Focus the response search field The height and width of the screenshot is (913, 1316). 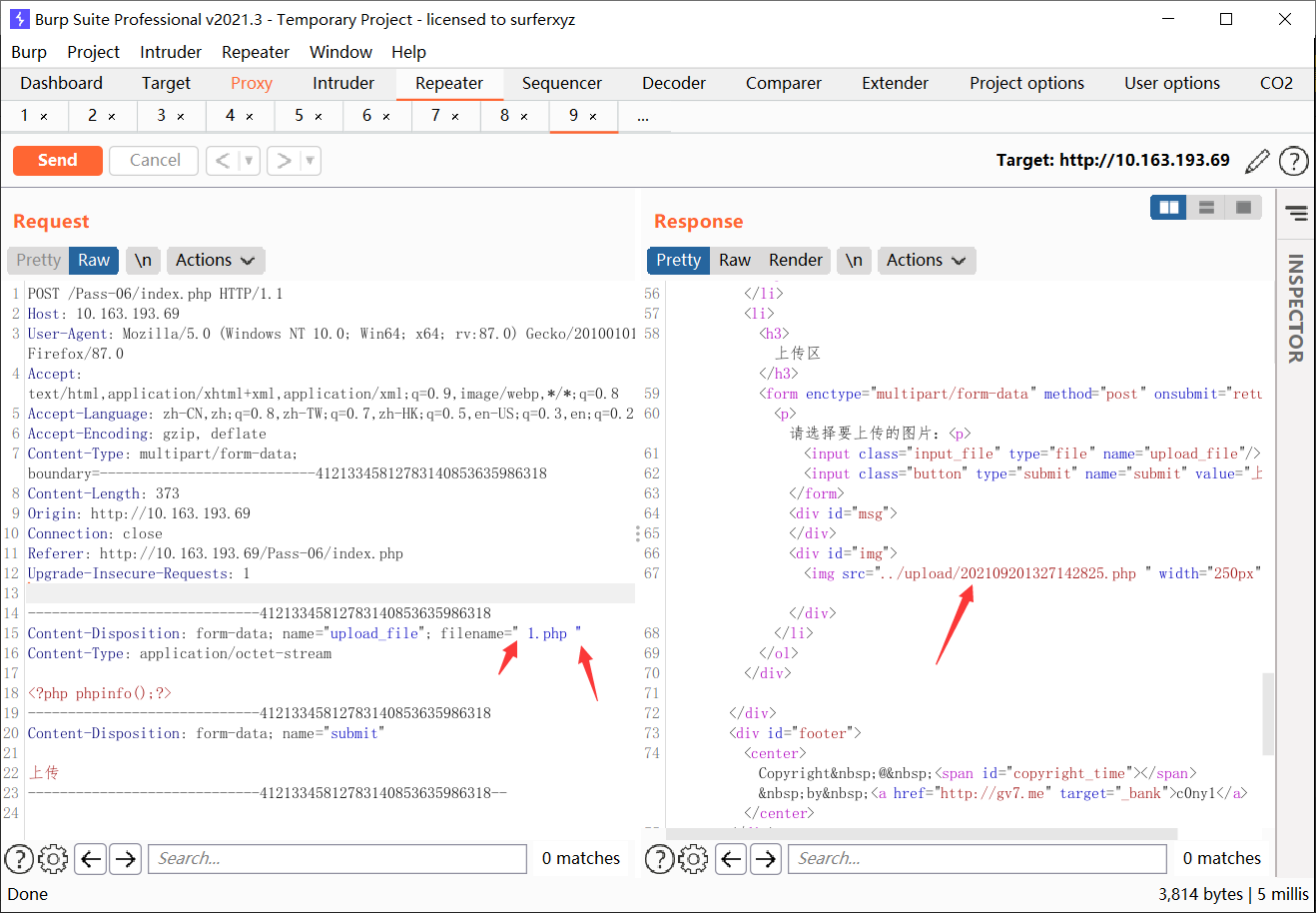point(978,858)
